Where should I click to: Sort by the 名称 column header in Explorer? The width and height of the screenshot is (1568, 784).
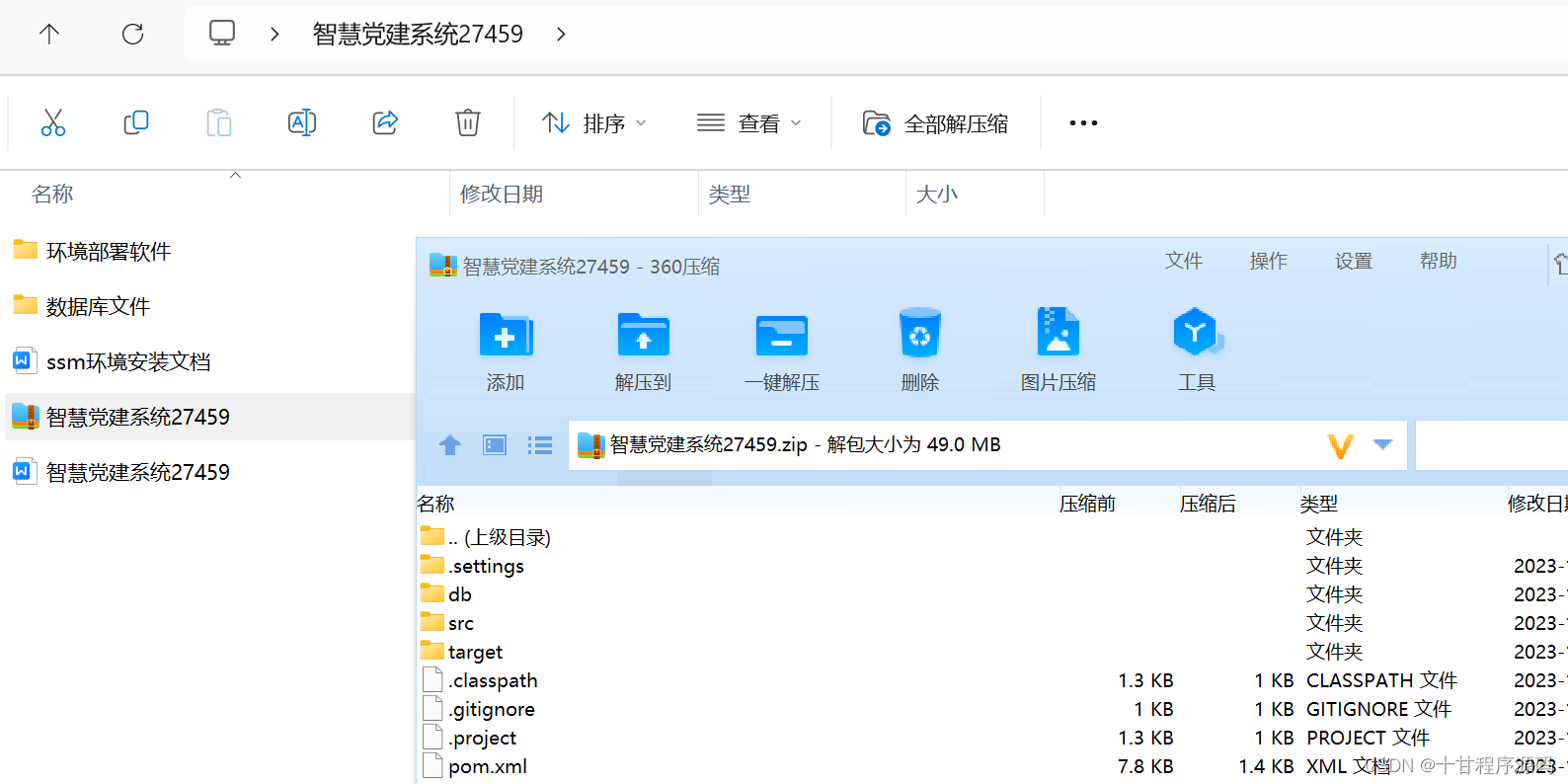click(52, 195)
